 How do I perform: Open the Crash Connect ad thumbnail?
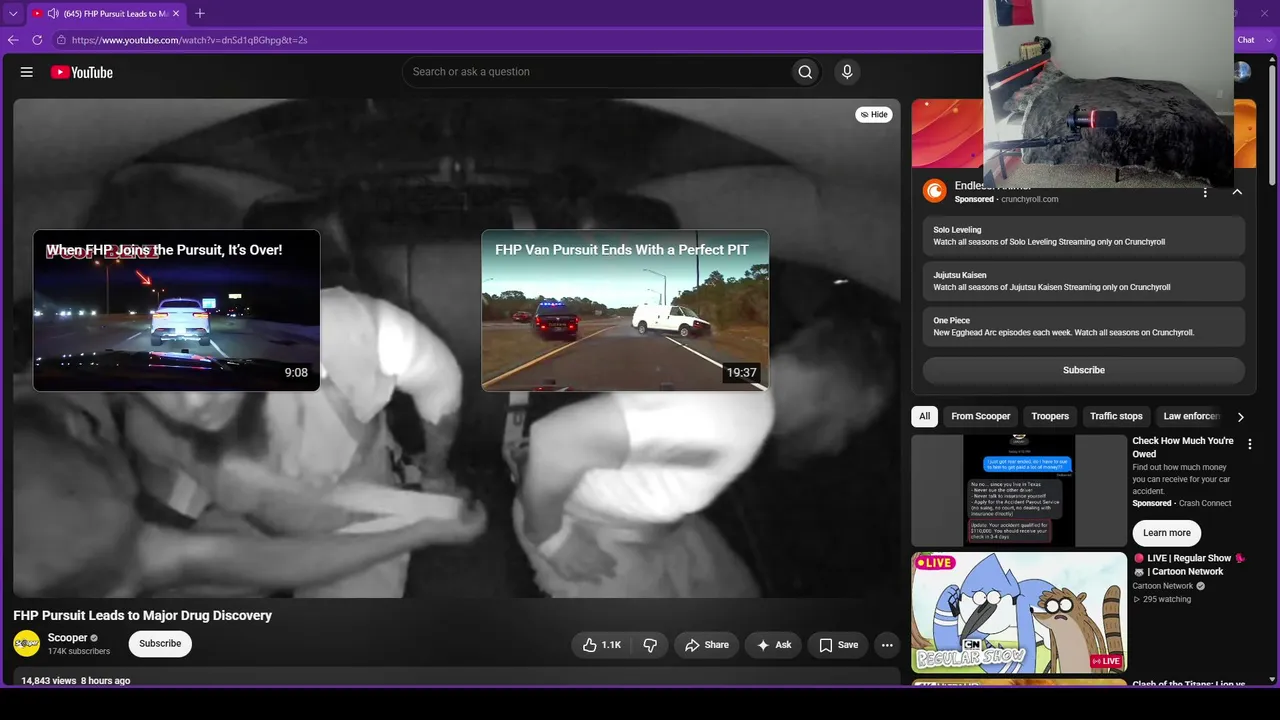click(1019, 491)
